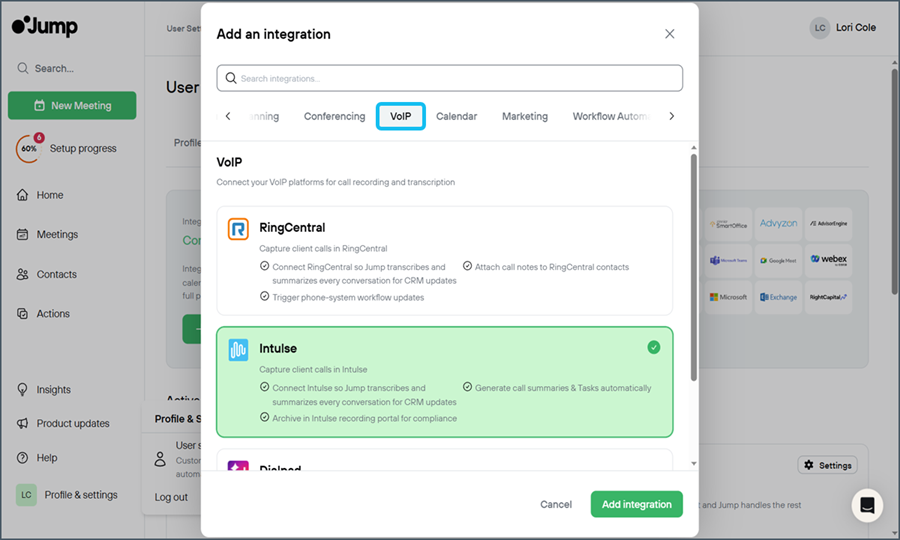Image resolution: width=900 pixels, height=540 pixels.
Task: Open Actions in the sidebar
Action: (x=44, y=314)
